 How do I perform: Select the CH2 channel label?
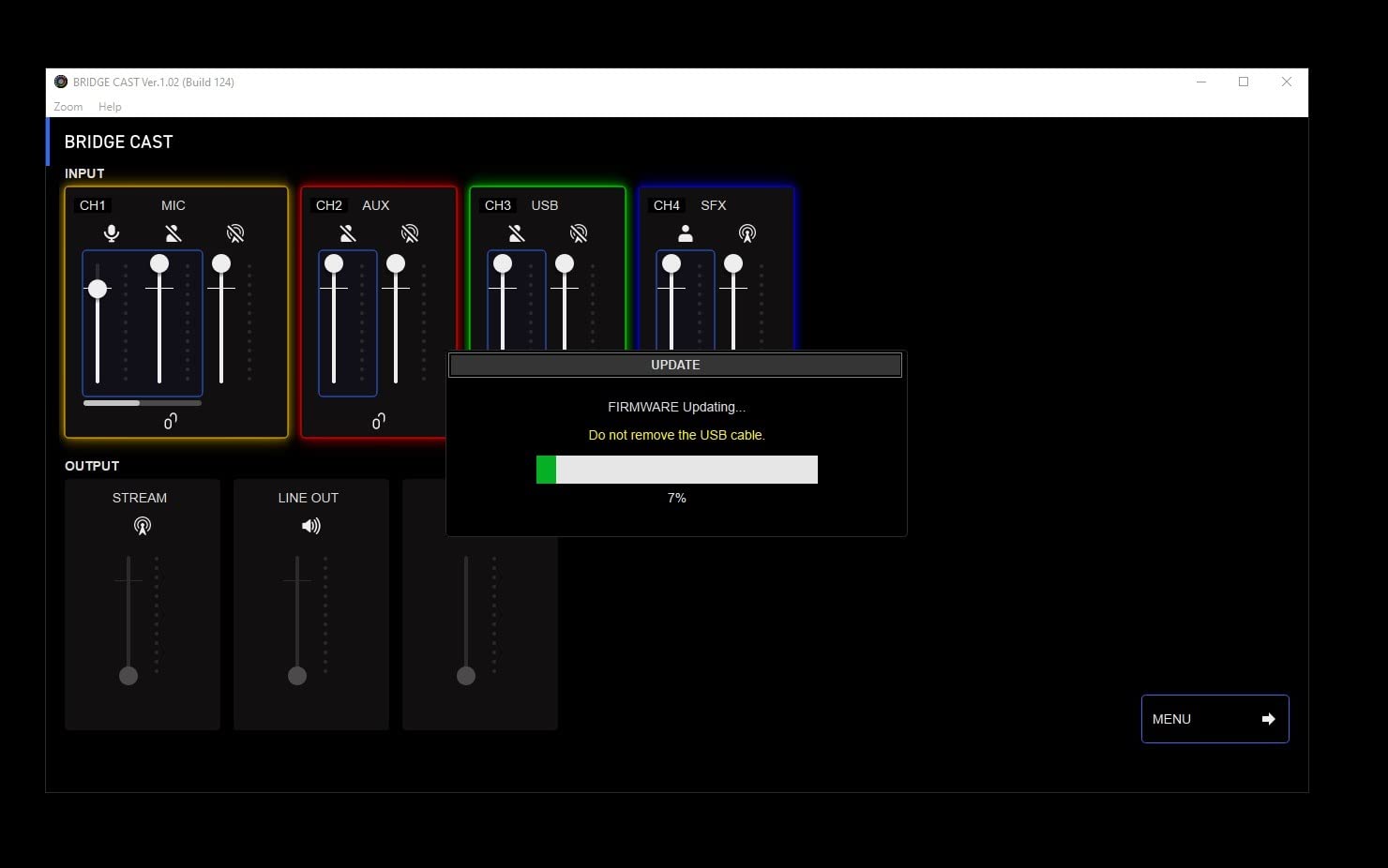click(x=329, y=205)
